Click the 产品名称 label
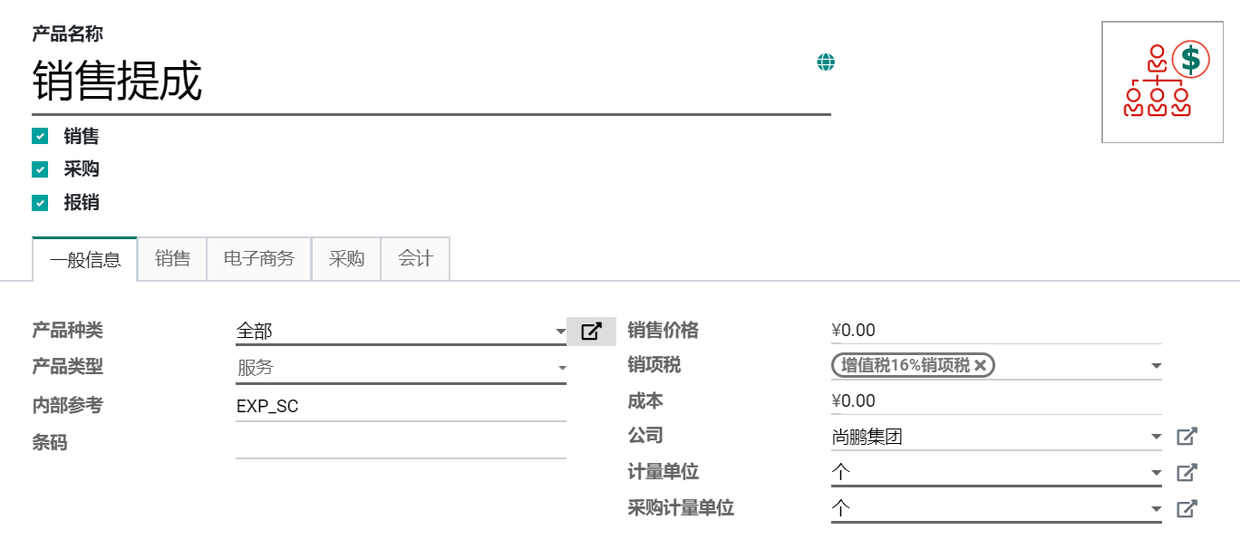The image size is (1240, 549). click(67, 35)
